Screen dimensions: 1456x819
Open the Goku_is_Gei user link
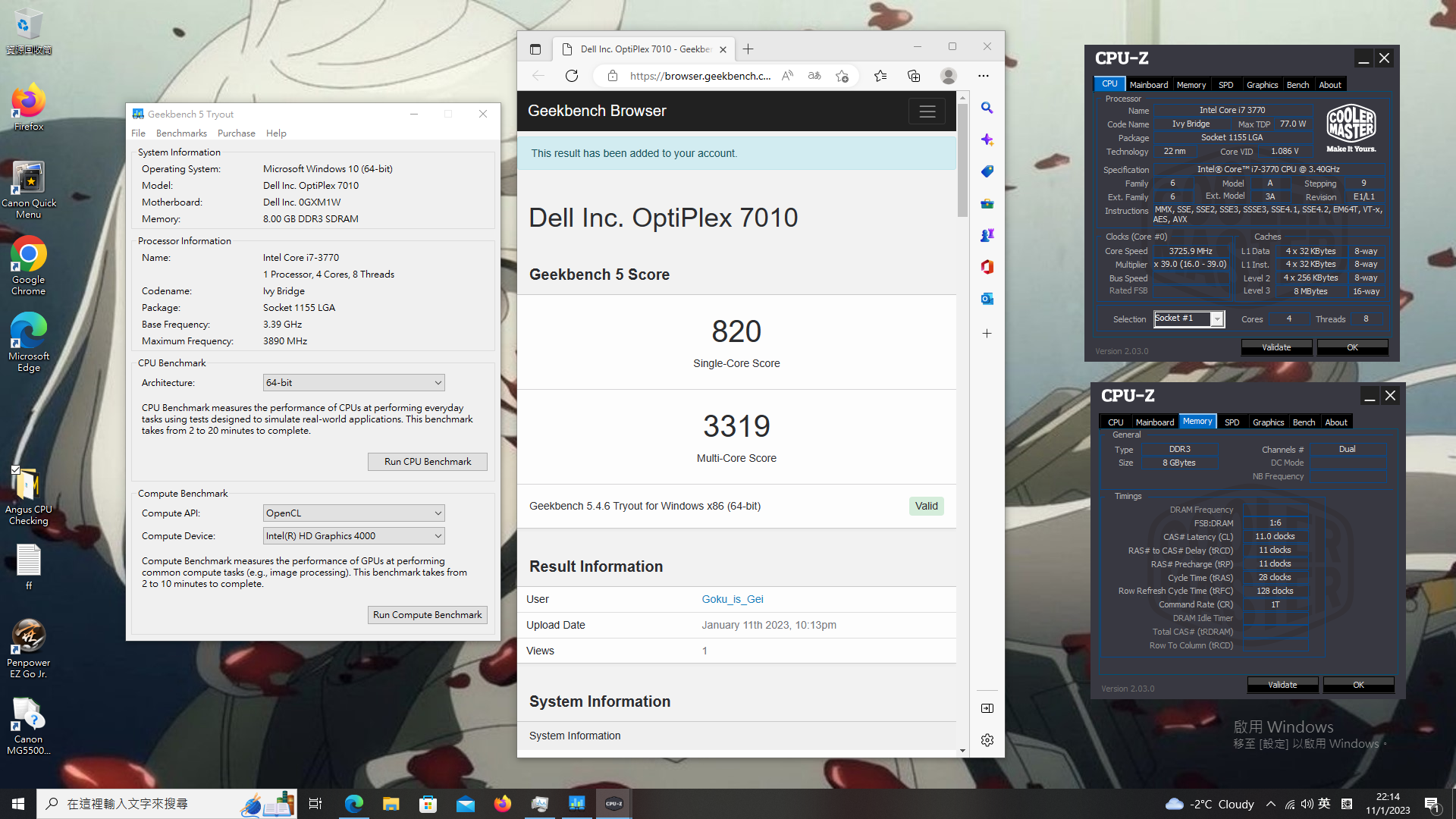click(x=733, y=599)
